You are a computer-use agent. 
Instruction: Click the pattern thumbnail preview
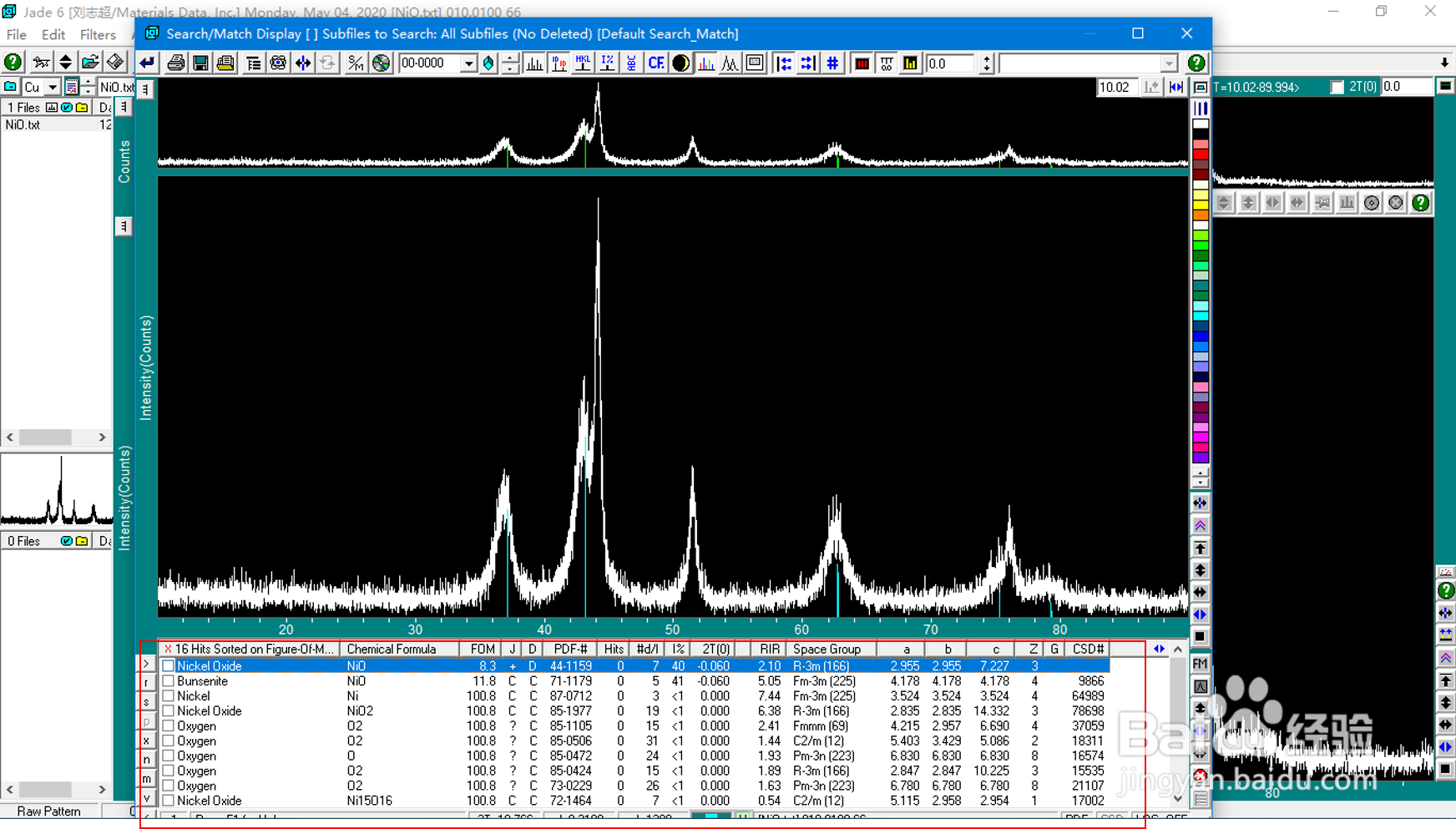click(57, 490)
